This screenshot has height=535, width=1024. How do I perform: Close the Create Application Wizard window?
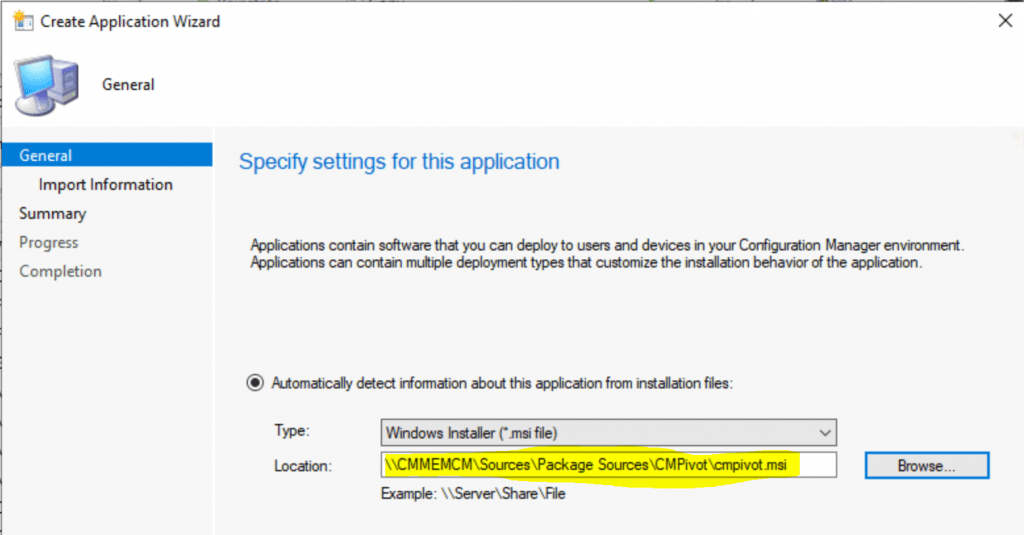pos(1005,21)
